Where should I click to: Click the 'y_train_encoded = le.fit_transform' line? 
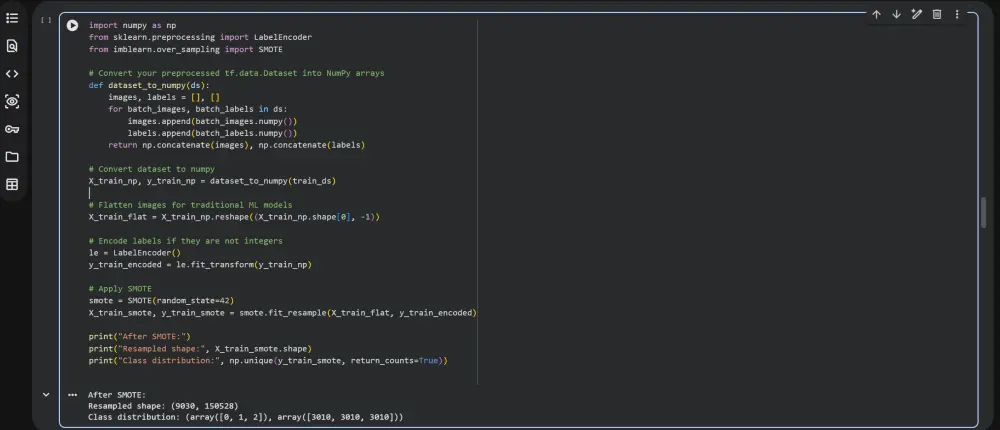pos(200,264)
